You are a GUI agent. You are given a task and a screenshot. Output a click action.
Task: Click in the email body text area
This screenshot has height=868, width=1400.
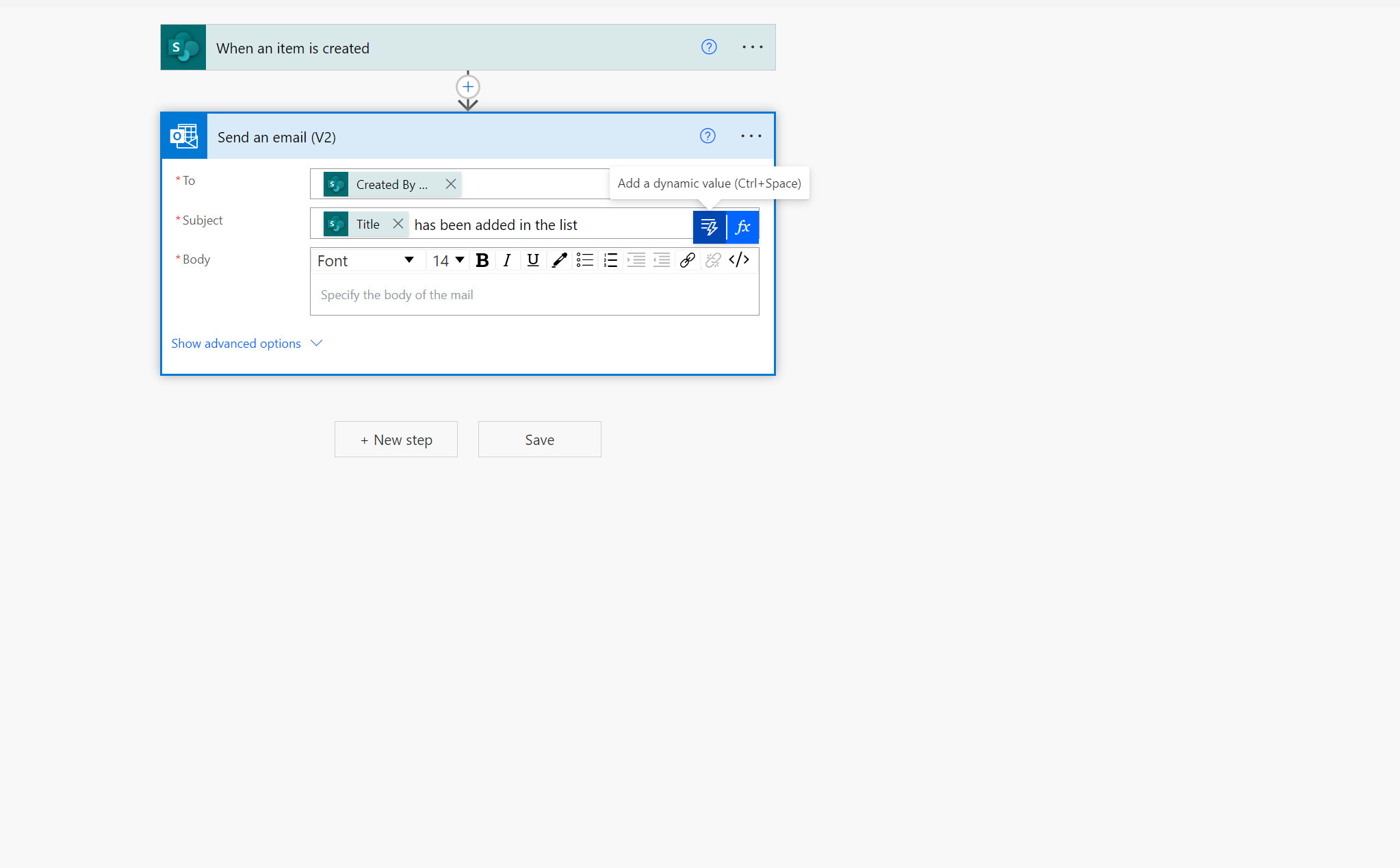click(x=534, y=295)
